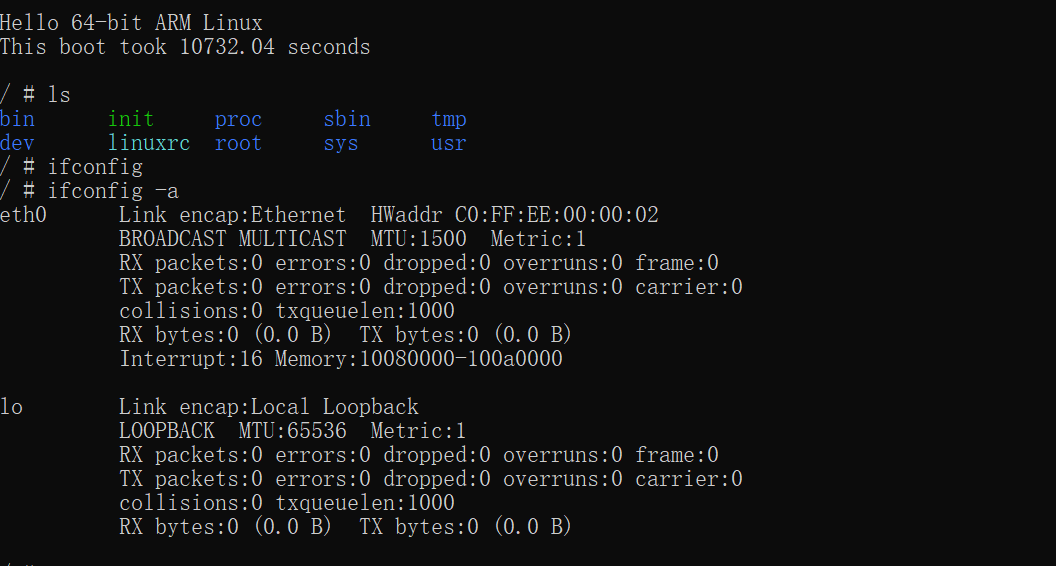Click the eth0 interface label
Screen dimensions: 1056x566
click(x=23, y=215)
